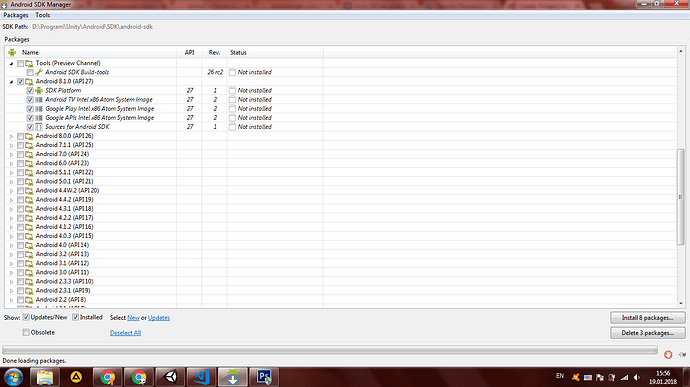Image resolution: width=690 pixels, height=387 pixels.
Task: Open the Packages menu
Action: point(16,15)
